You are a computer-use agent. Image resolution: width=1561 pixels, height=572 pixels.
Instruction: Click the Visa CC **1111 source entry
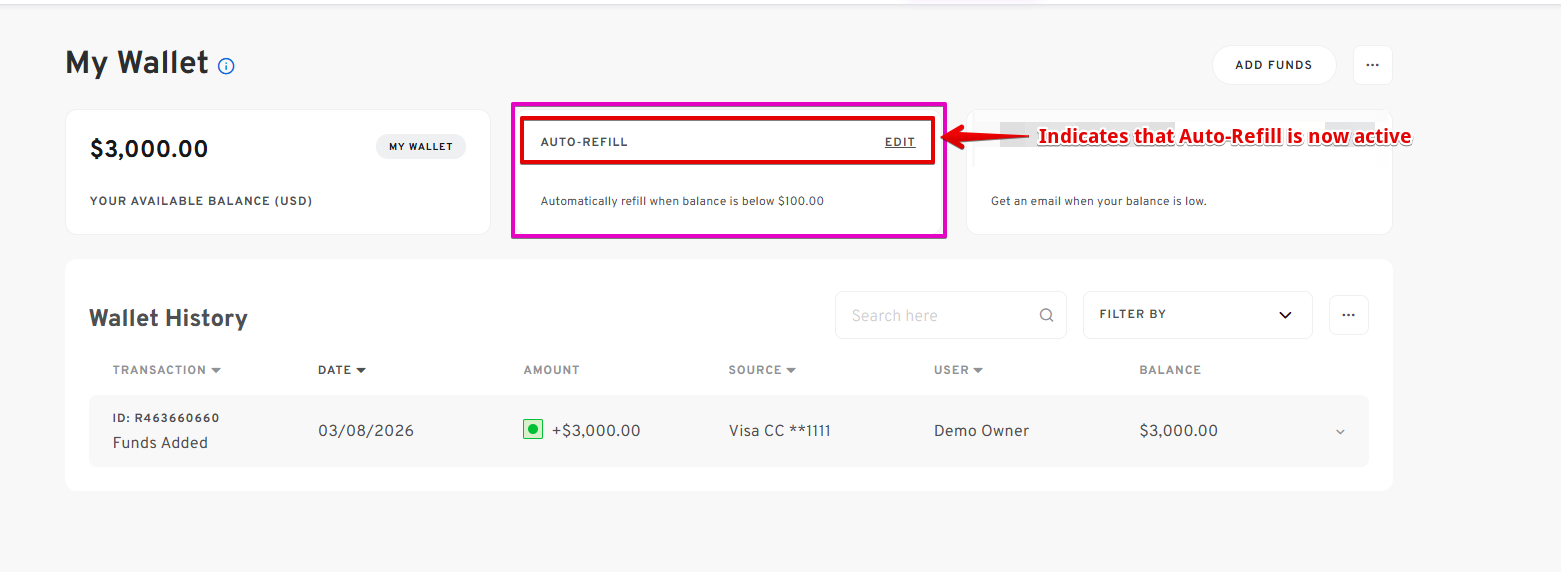tap(779, 431)
